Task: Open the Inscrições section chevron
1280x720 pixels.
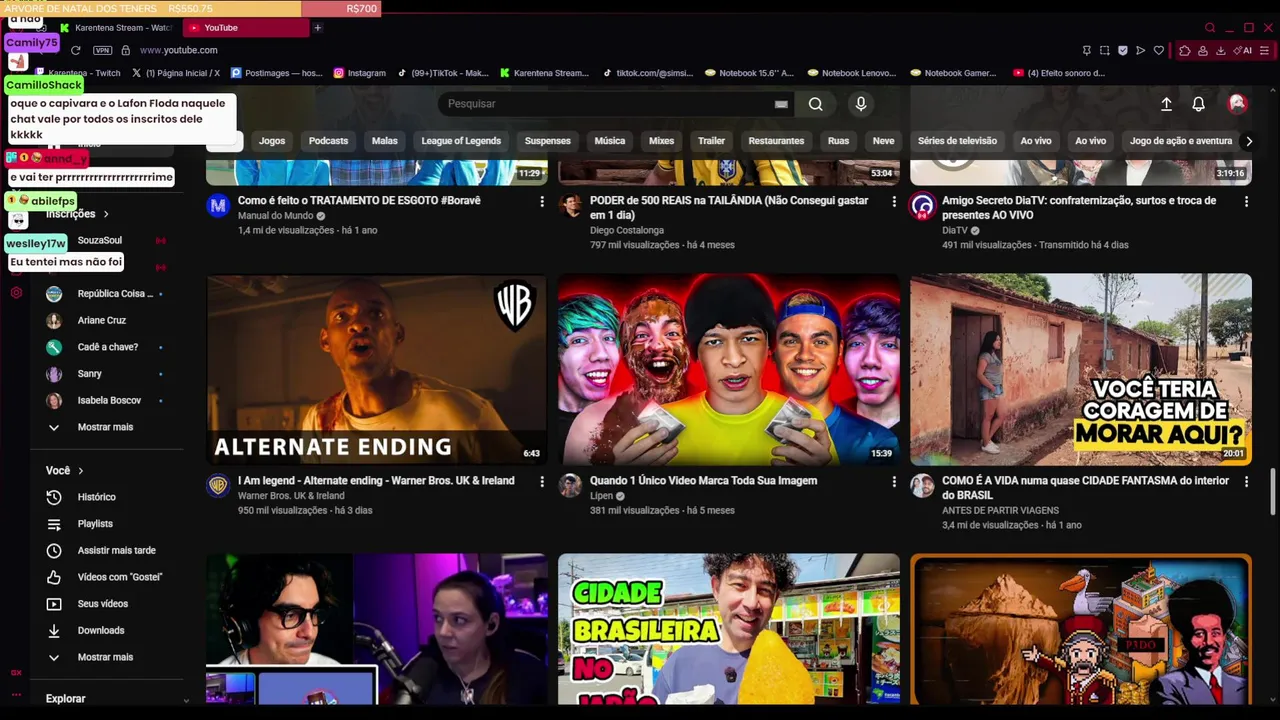Action: (106, 214)
